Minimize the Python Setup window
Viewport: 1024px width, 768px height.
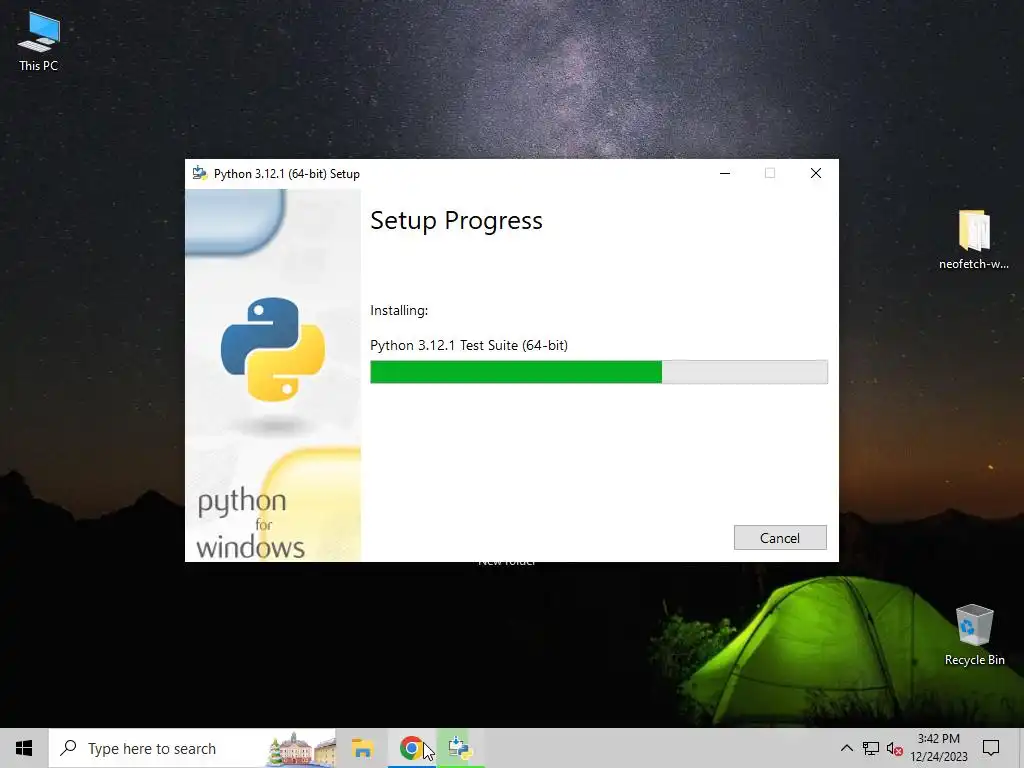point(725,174)
